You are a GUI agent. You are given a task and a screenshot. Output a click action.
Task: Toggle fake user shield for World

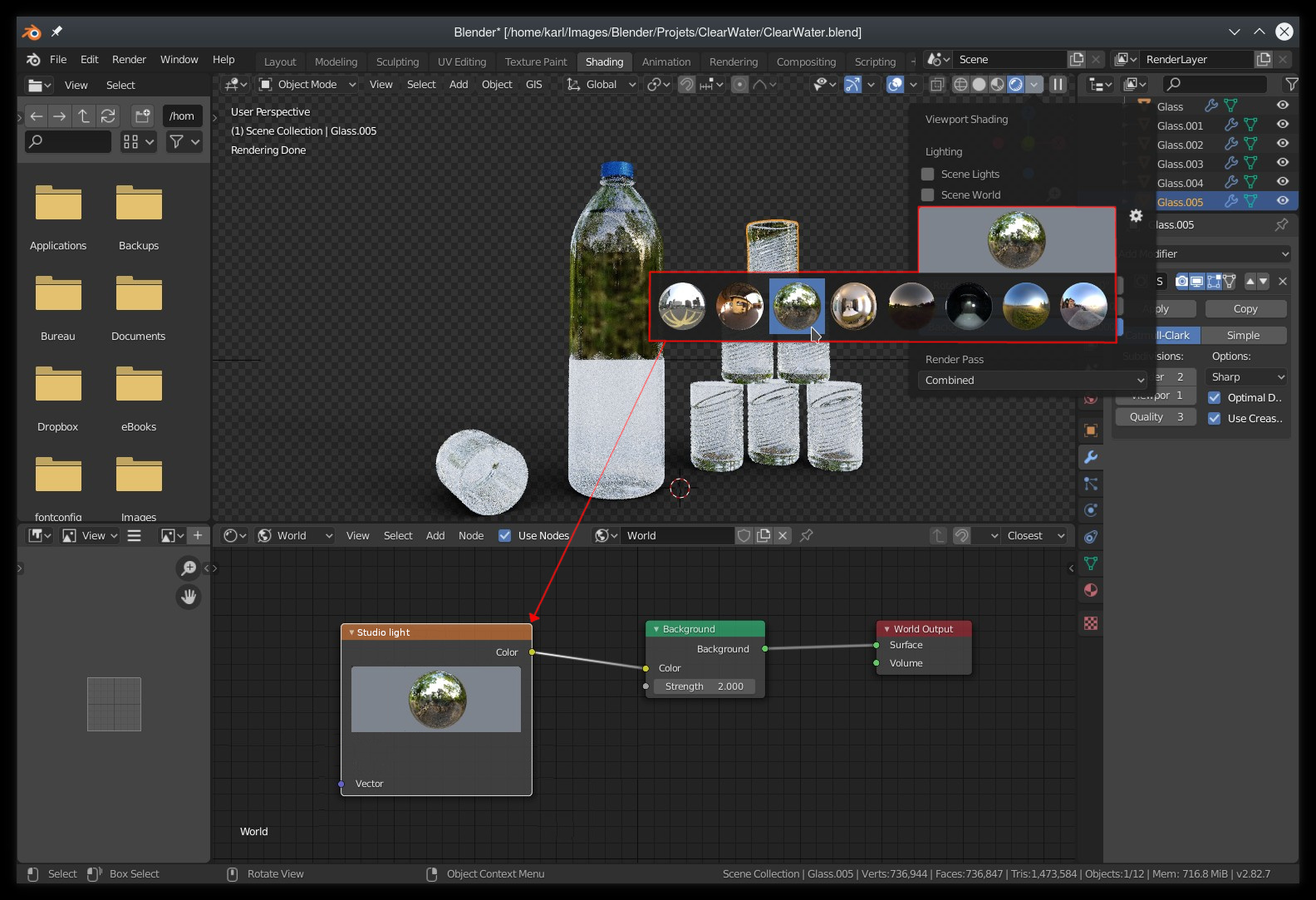point(744,535)
